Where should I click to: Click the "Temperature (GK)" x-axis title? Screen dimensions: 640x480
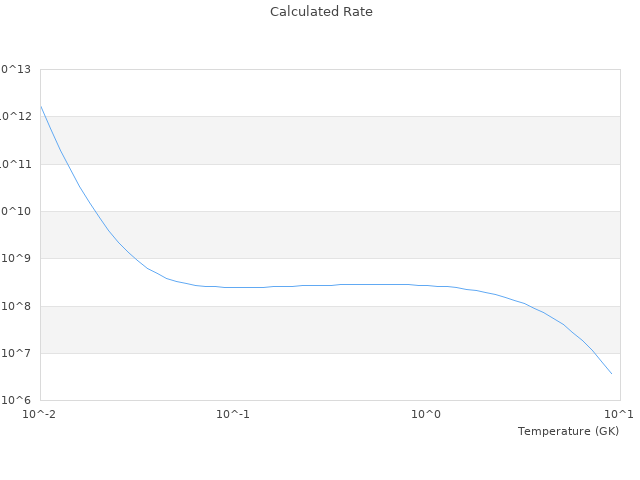click(568, 431)
